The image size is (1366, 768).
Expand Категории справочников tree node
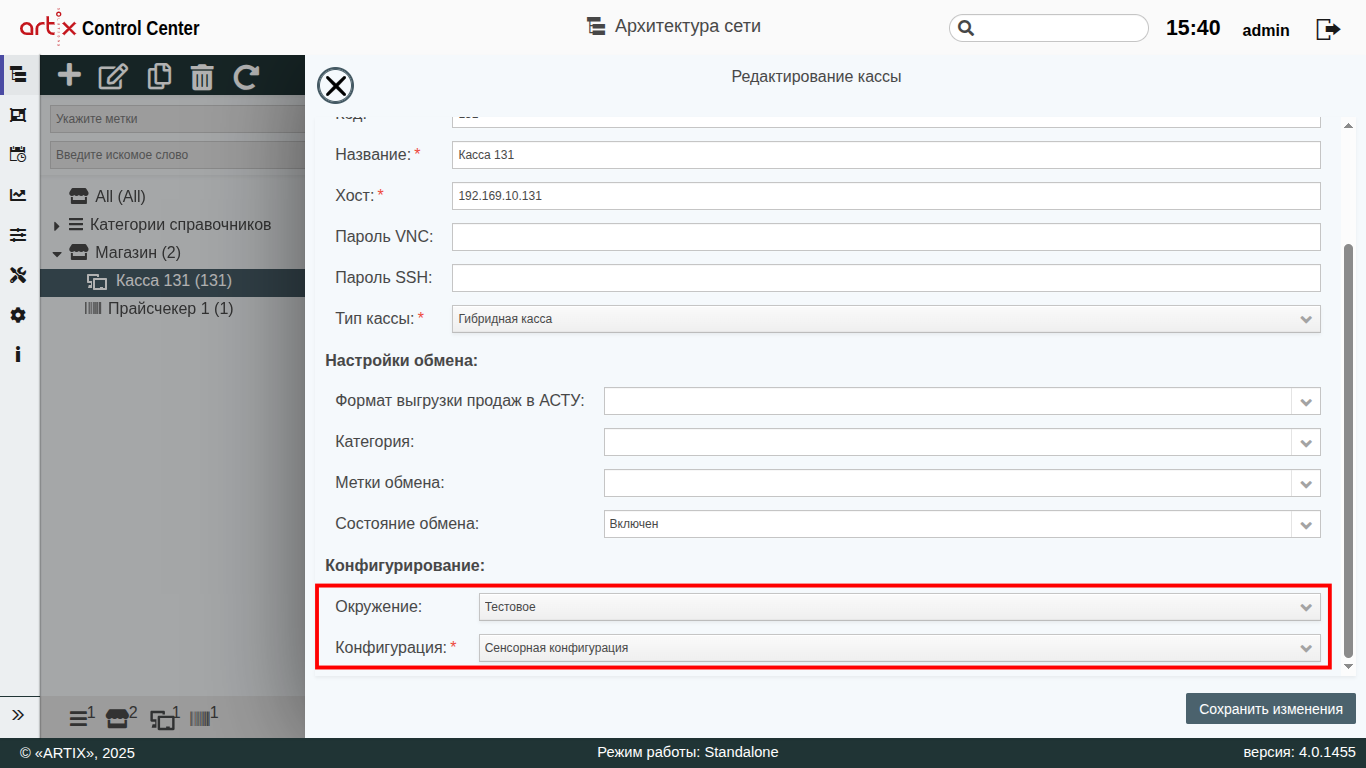coord(57,225)
